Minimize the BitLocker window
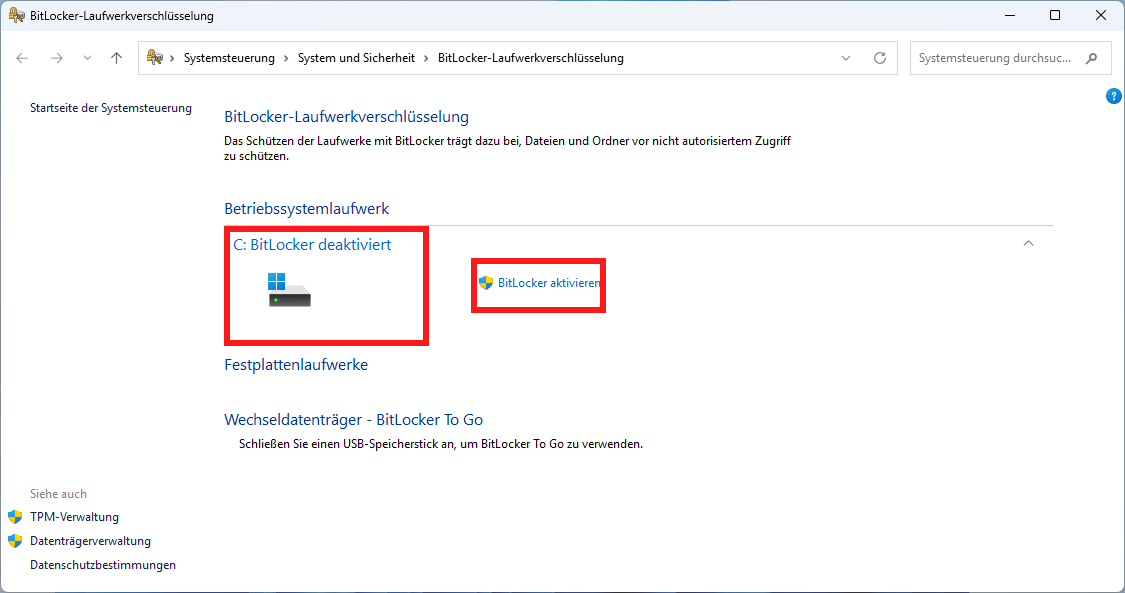The image size is (1125, 593). point(1010,15)
